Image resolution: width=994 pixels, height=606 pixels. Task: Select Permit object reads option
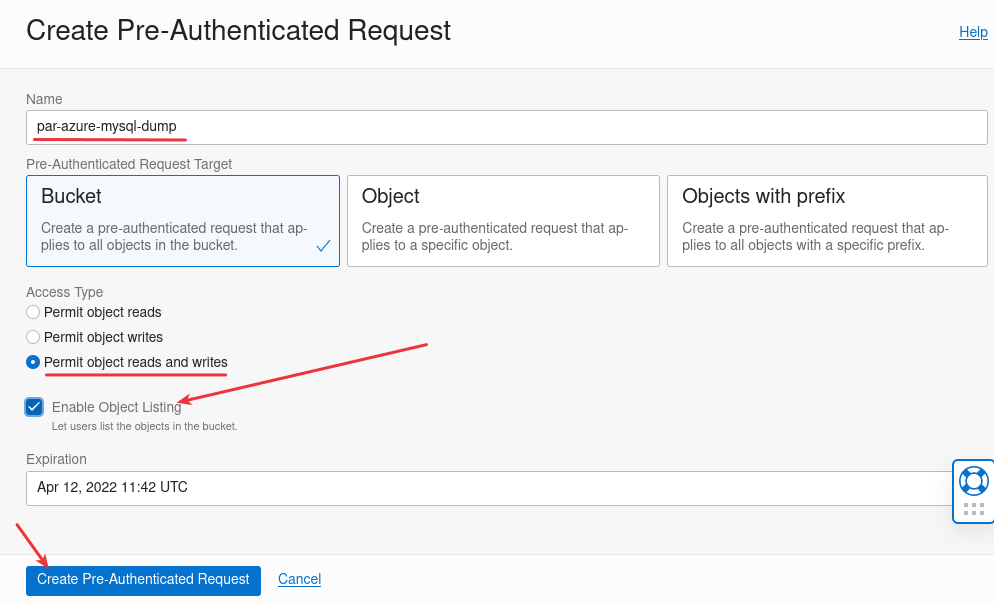(x=33, y=312)
